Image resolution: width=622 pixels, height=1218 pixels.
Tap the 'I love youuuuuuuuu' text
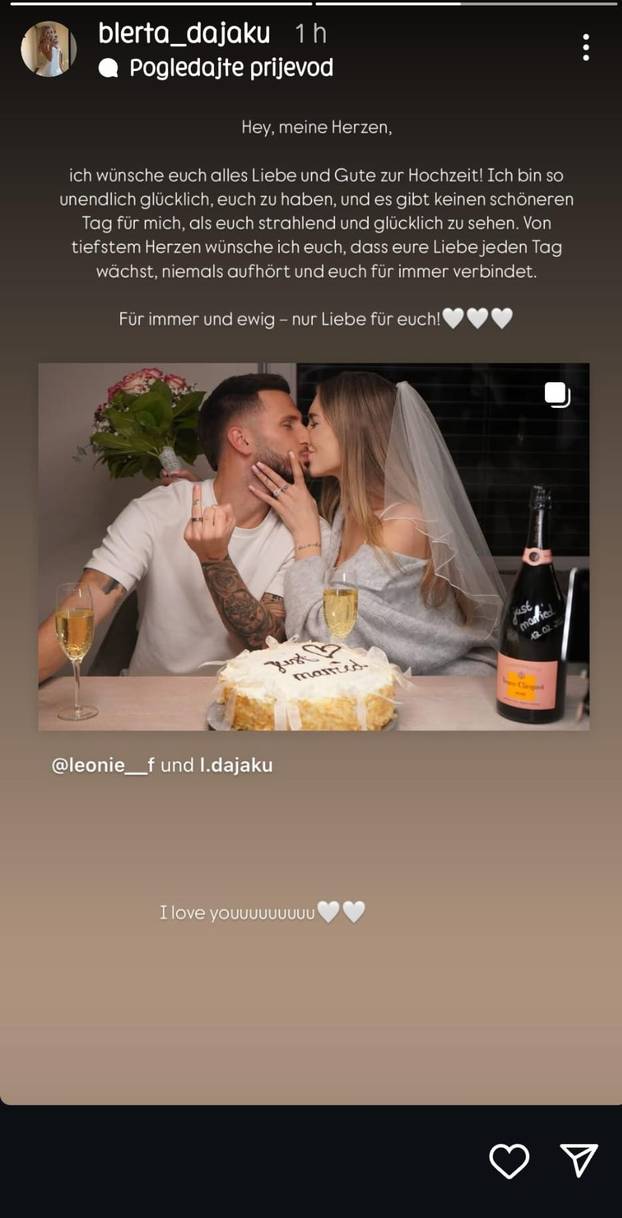(237, 913)
